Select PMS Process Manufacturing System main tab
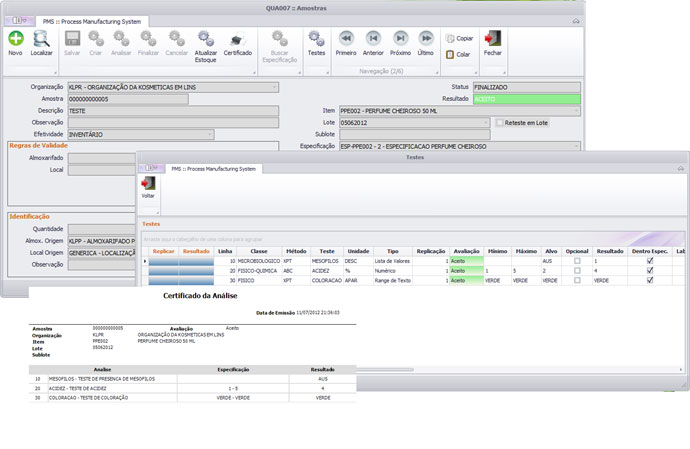This screenshot has height=449, width=690. [x=92, y=21]
